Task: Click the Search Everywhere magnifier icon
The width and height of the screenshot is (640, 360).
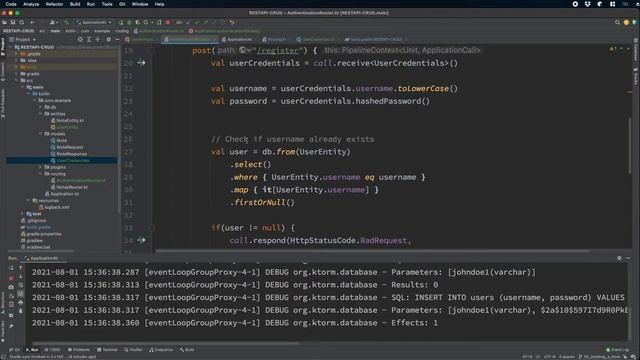Action: (x=617, y=22)
